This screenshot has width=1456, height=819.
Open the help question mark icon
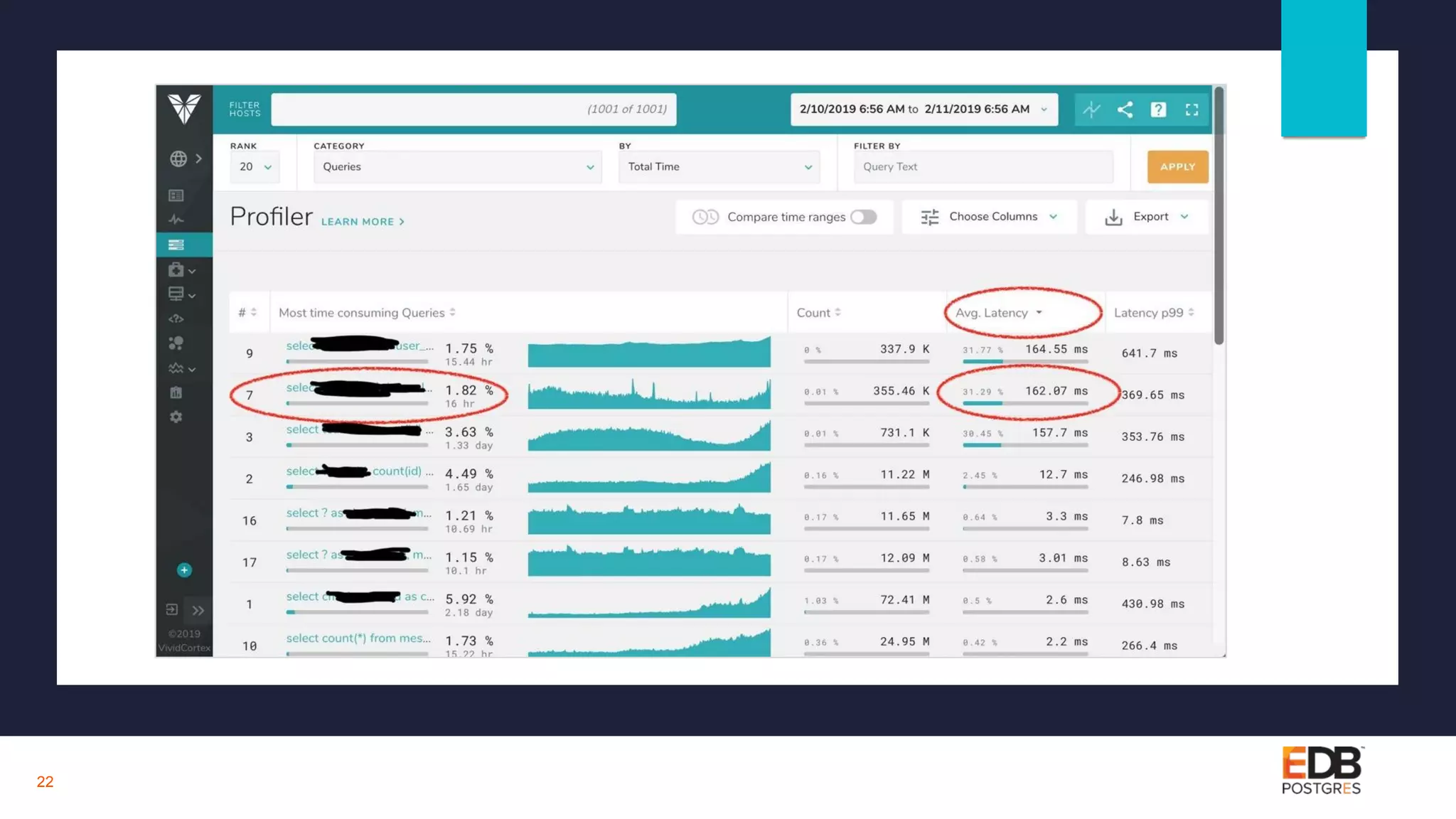pos(1158,109)
